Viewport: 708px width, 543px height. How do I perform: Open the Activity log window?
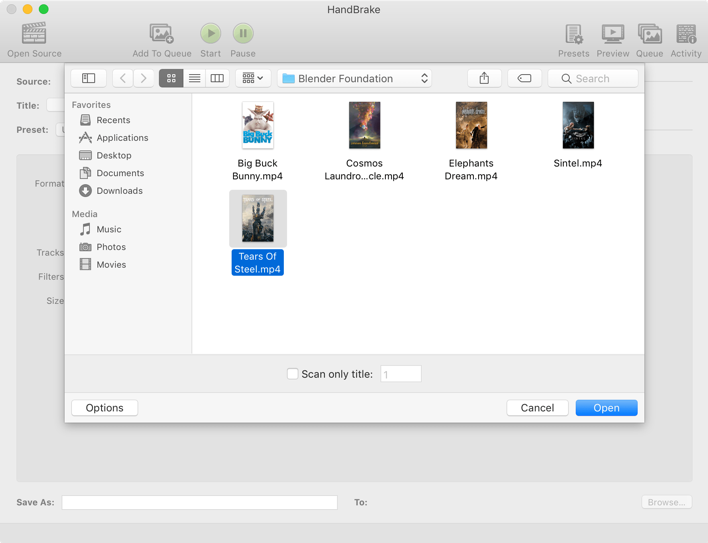coord(685,34)
